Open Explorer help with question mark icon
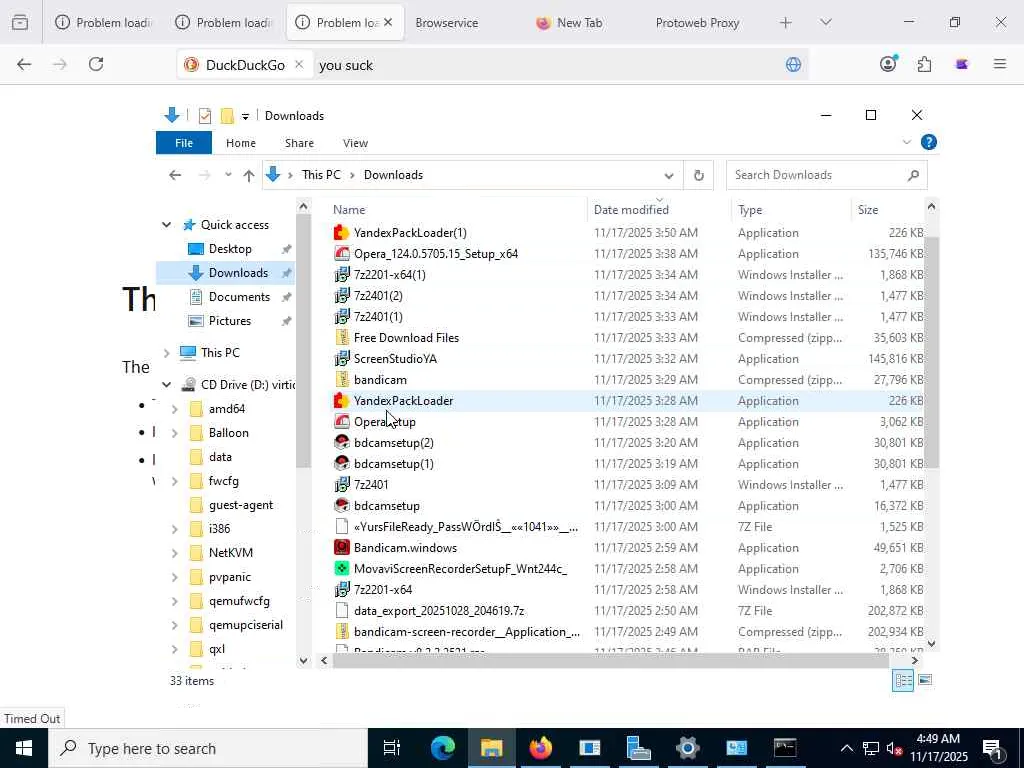The width and height of the screenshot is (1024, 768). [928, 142]
